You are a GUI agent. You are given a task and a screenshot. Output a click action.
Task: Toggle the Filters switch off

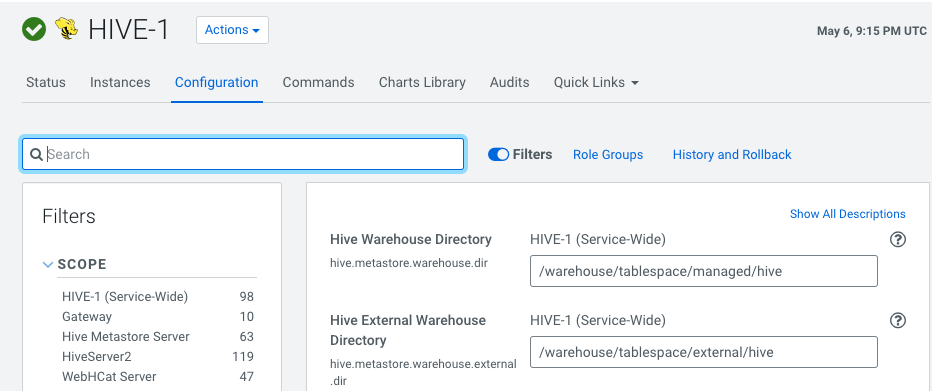pos(498,154)
